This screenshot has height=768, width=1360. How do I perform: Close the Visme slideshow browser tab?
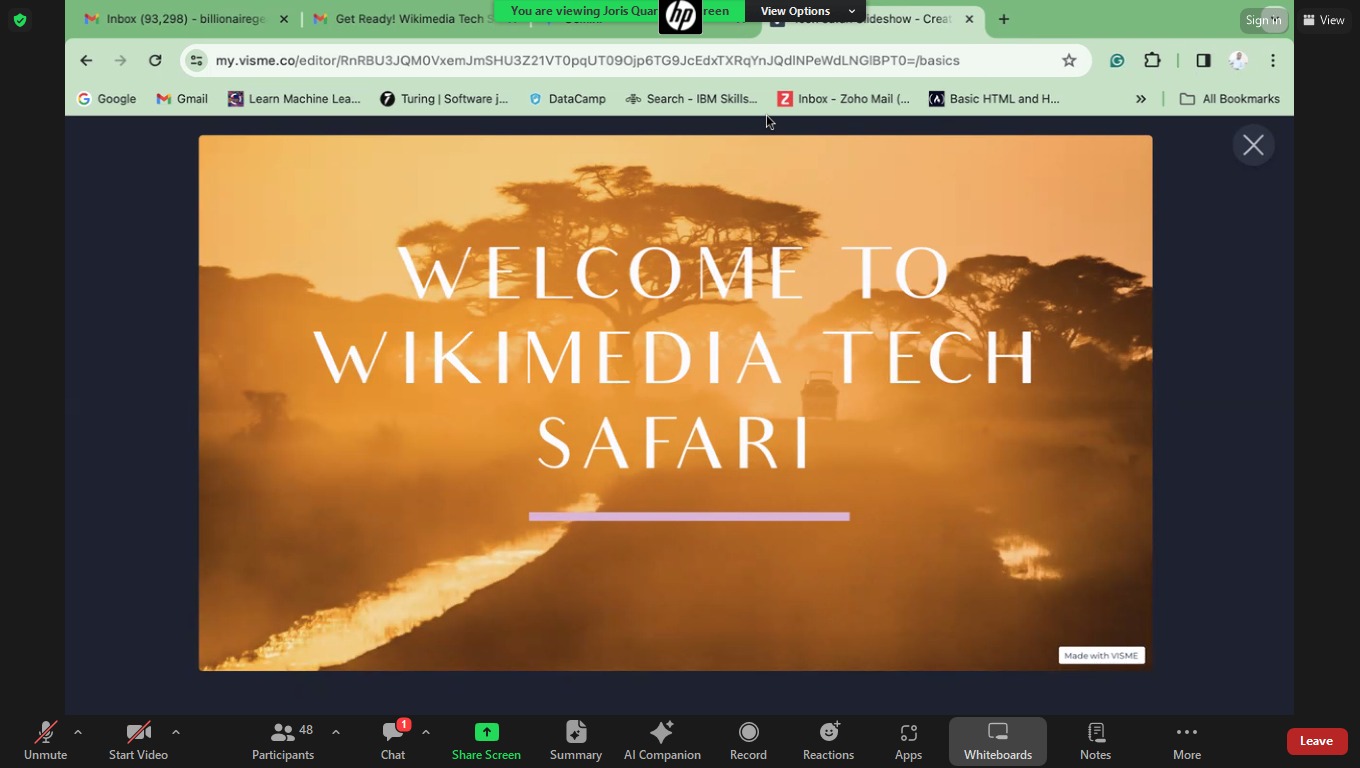[x=969, y=19]
